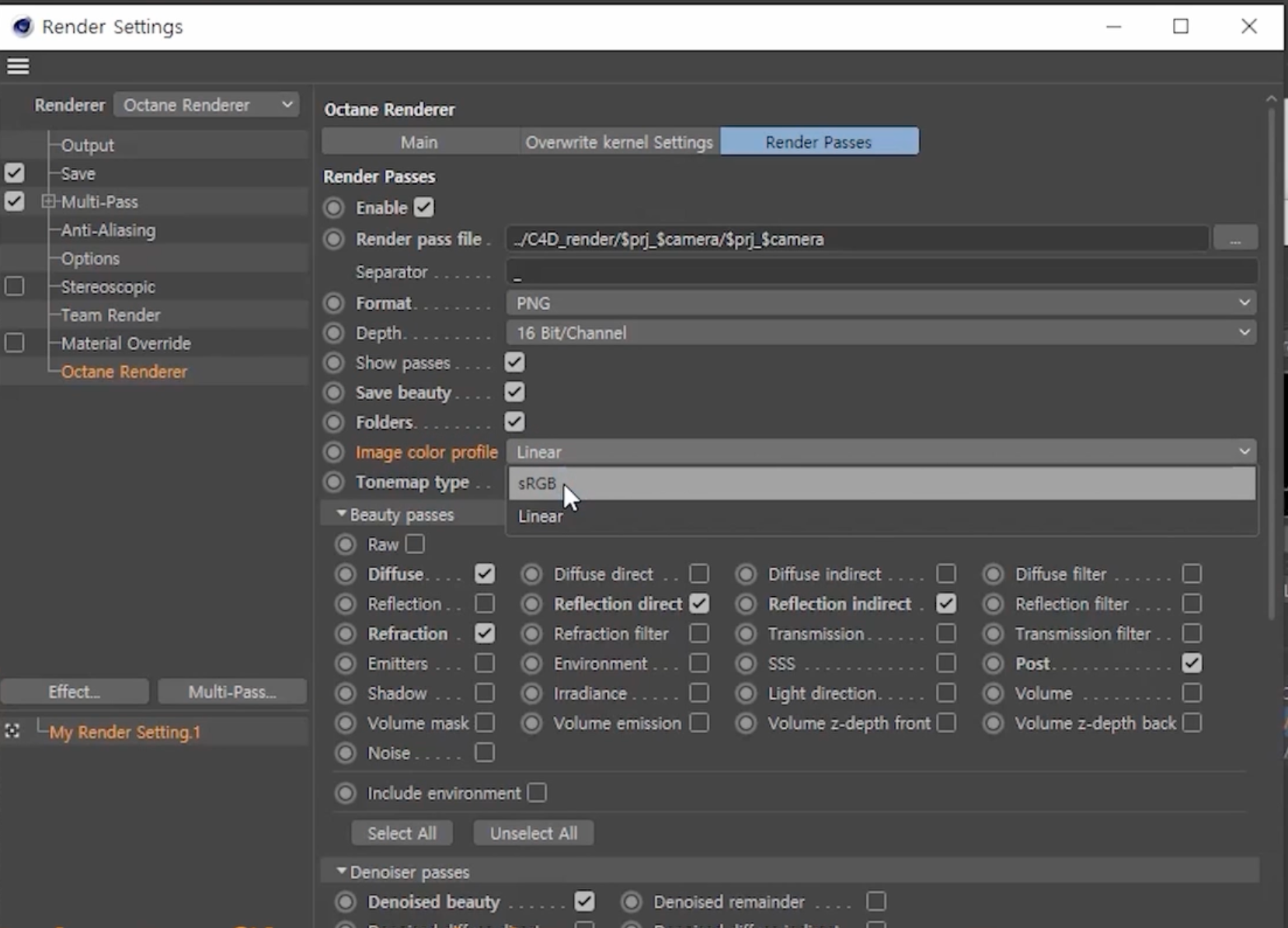Switch to Overwrite kernel Settings tab
Screen dimensions: 1288x928
tap(618, 142)
